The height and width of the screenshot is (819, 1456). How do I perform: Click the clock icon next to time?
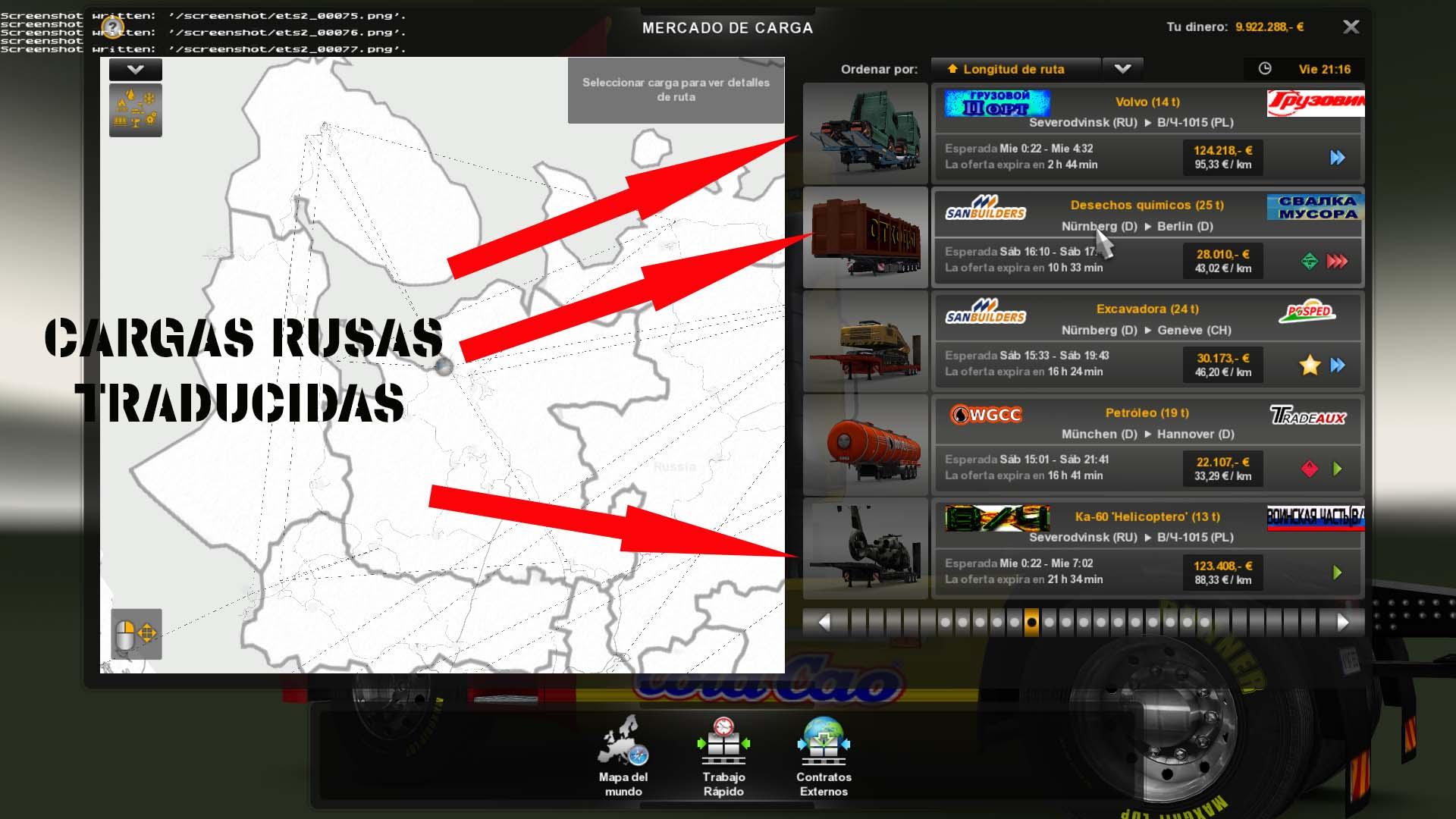coord(1265,69)
